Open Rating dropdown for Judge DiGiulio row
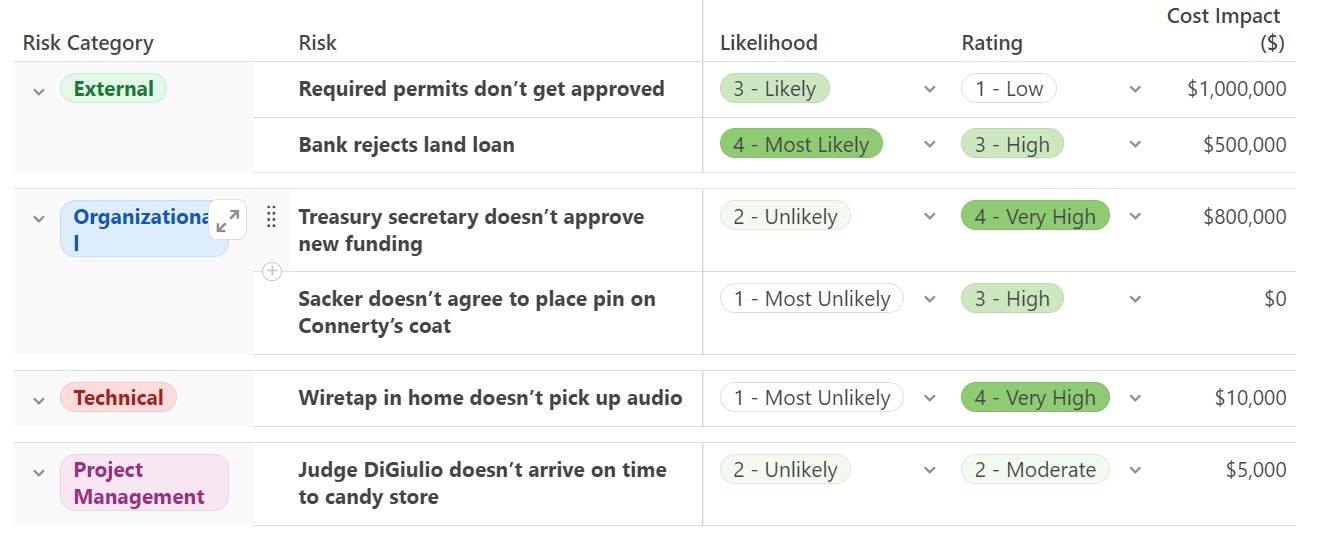The image size is (1342, 541). (1135, 470)
